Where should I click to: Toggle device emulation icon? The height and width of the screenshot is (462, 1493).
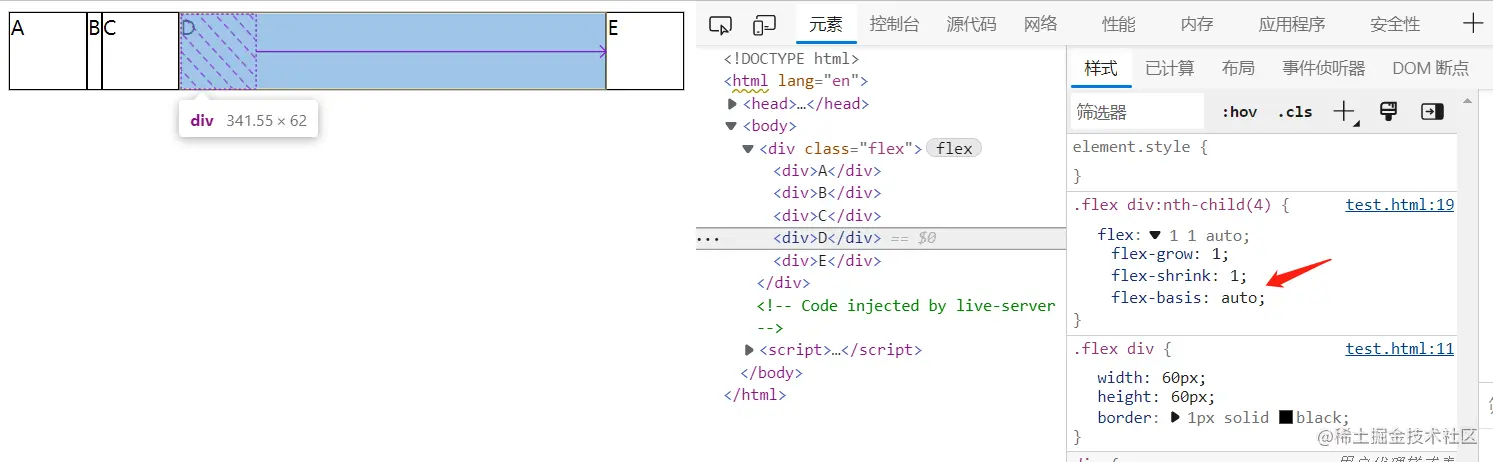tap(765, 25)
